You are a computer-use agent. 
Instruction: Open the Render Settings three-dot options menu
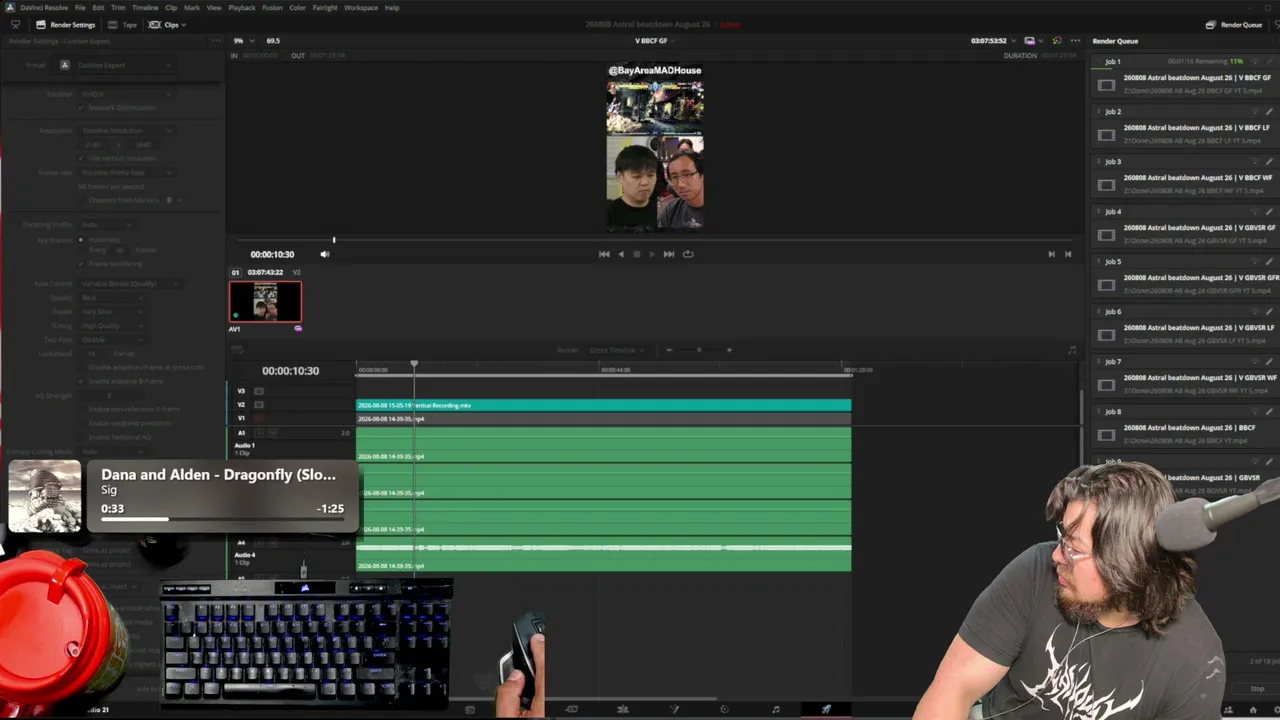point(216,41)
